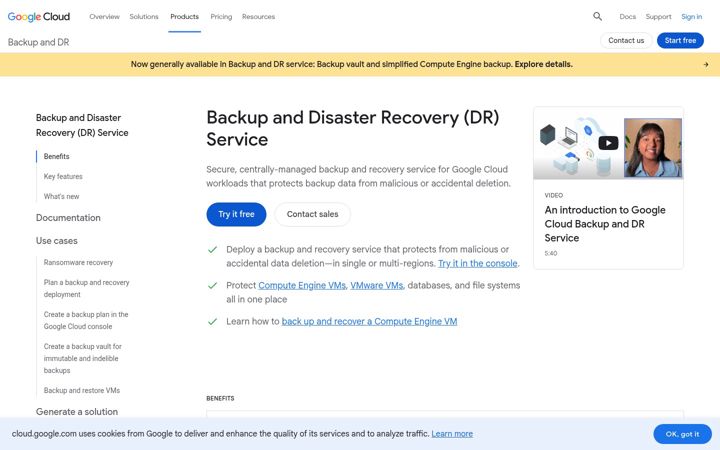Click the video thumbnail image of presenter

(x=652, y=147)
